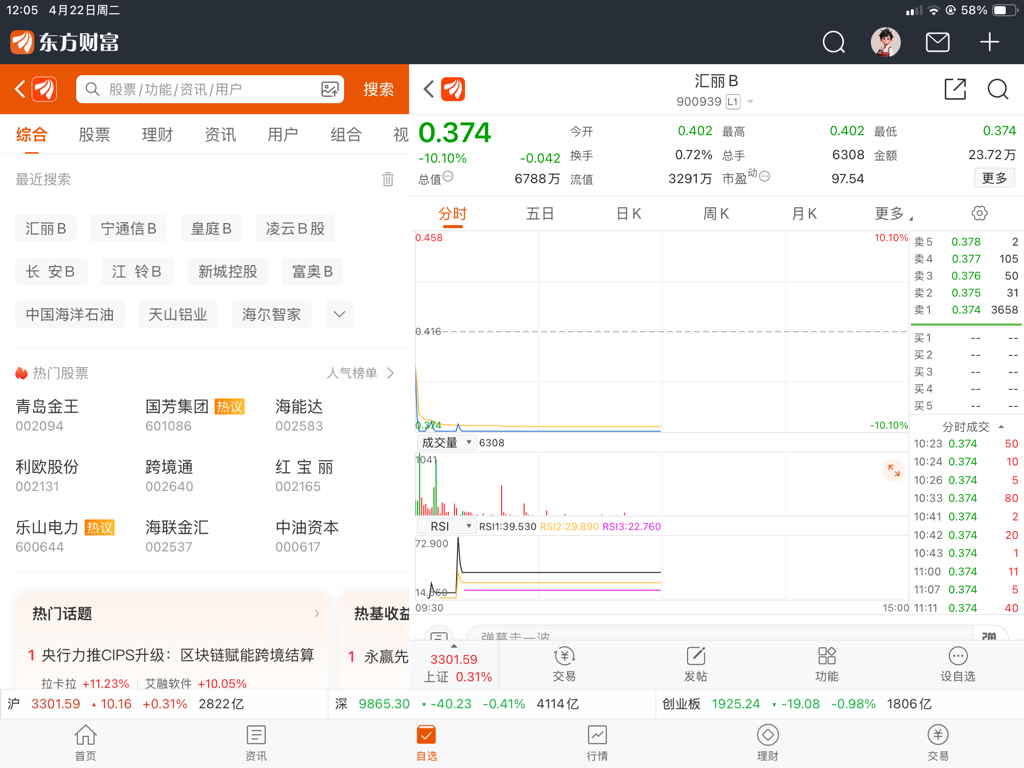Tap the 弹幕 comment input field
The image size is (1024, 768).
718,635
